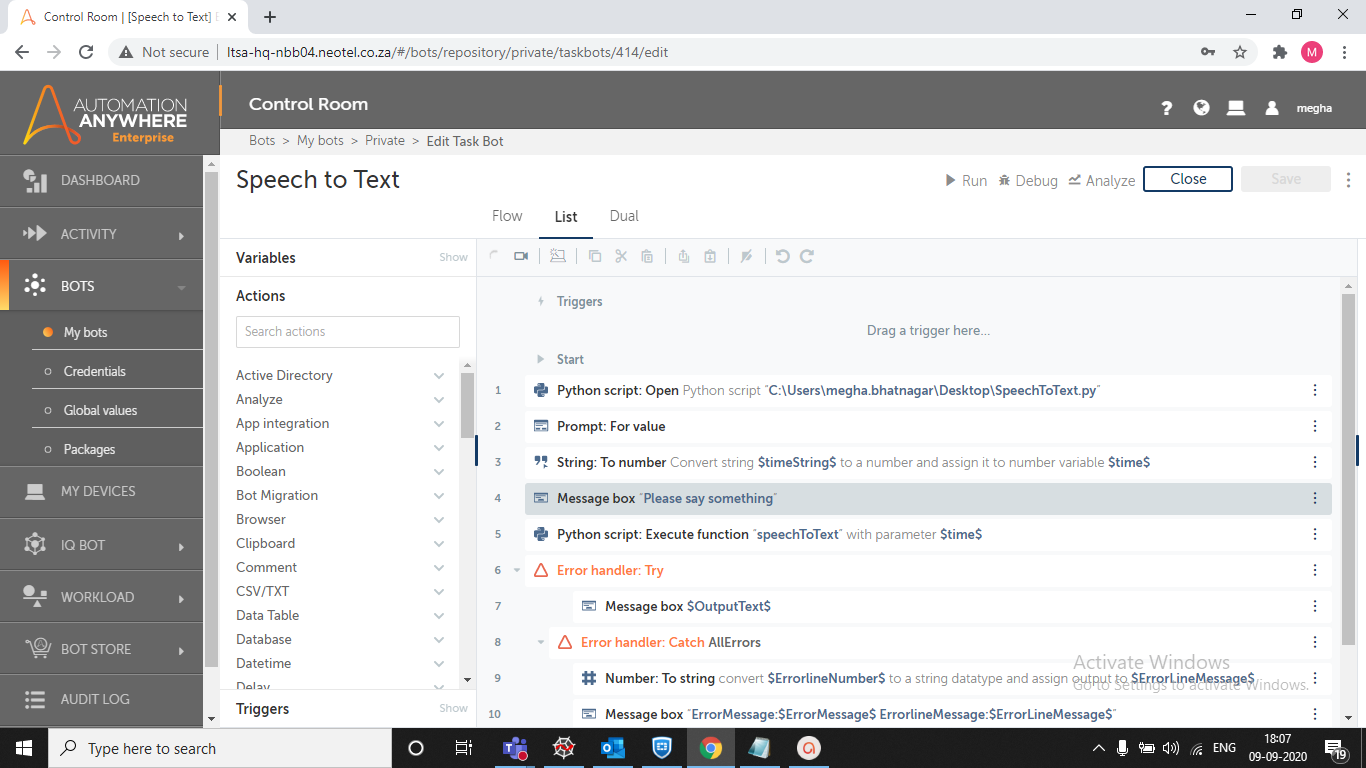This screenshot has width=1366, height=768.
Task: Click the undo arrow in the editor toolbar
Action: (782, 257)
